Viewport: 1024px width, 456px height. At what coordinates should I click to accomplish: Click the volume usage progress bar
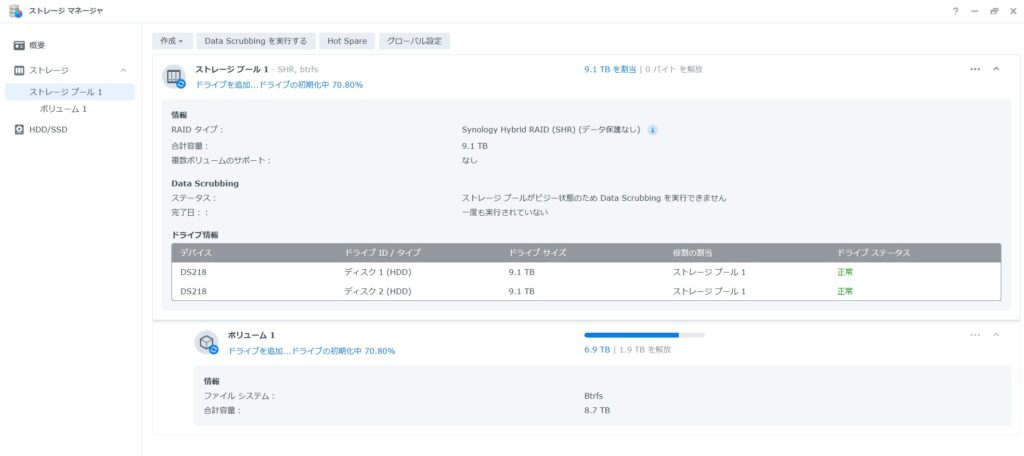[644, 335]
